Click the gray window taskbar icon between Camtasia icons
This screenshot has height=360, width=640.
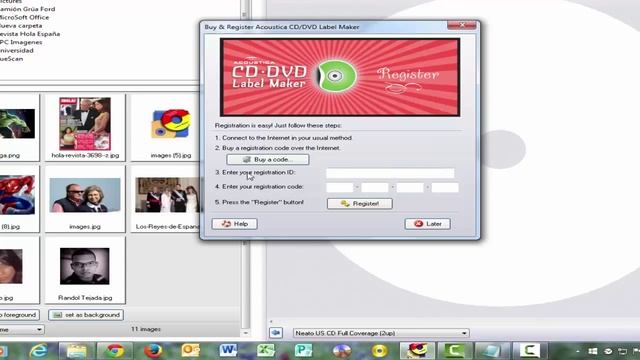pos(492,351)
